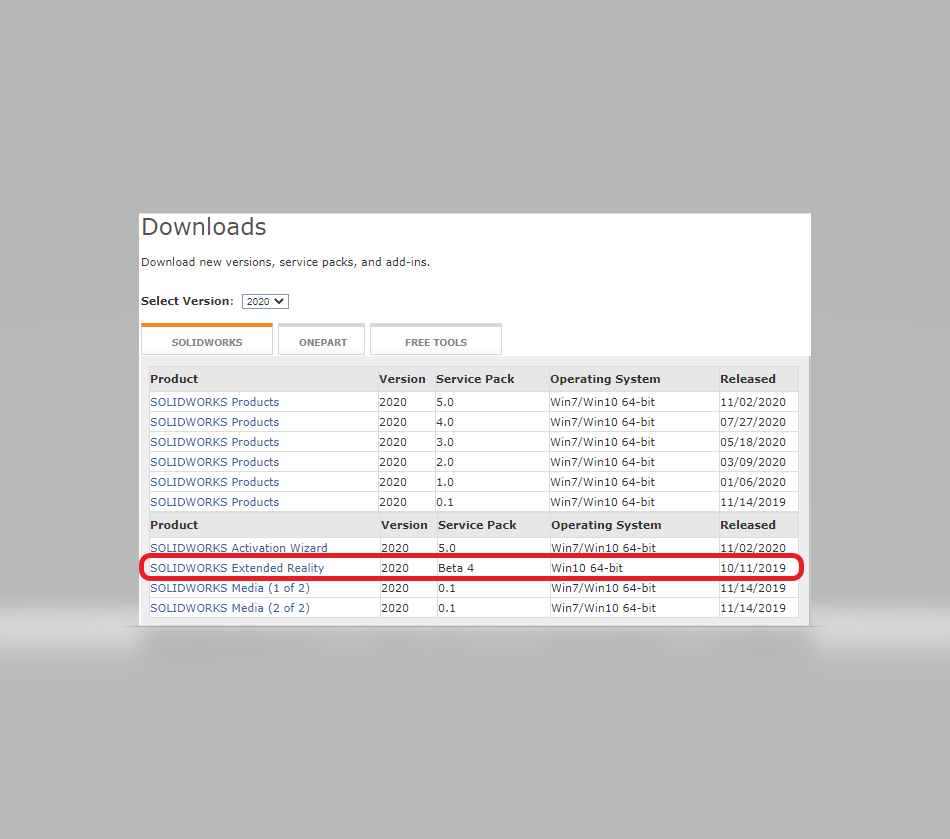Image resolution: width=950 pixels, height=839 pixels.
Task: Click the Released column header
Action: 748,378
